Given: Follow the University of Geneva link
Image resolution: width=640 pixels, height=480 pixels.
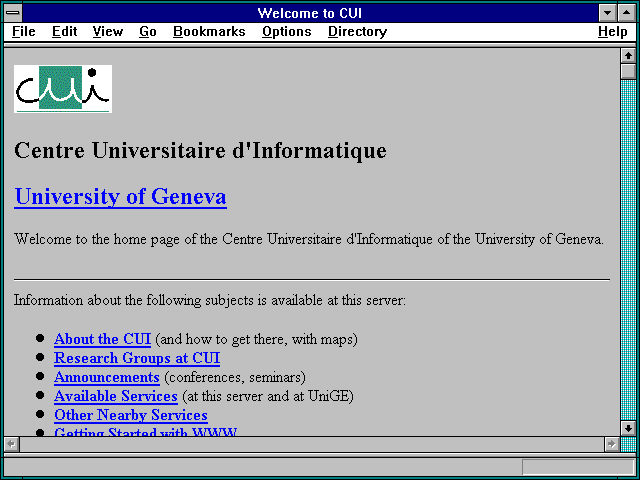Looking at the screenshot, I should (120, 196).
